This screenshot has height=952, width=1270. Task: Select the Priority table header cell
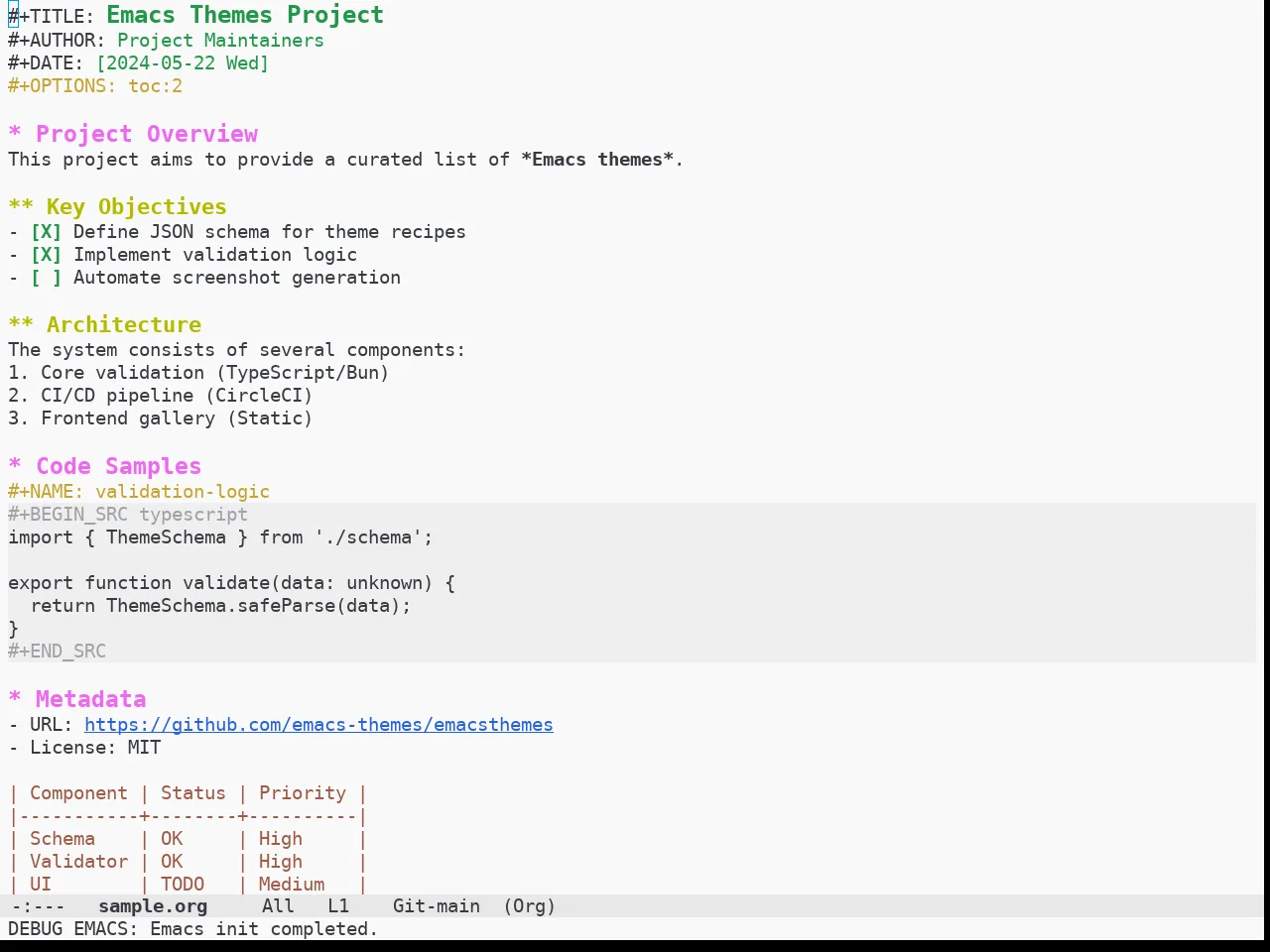tap(303, 793)
